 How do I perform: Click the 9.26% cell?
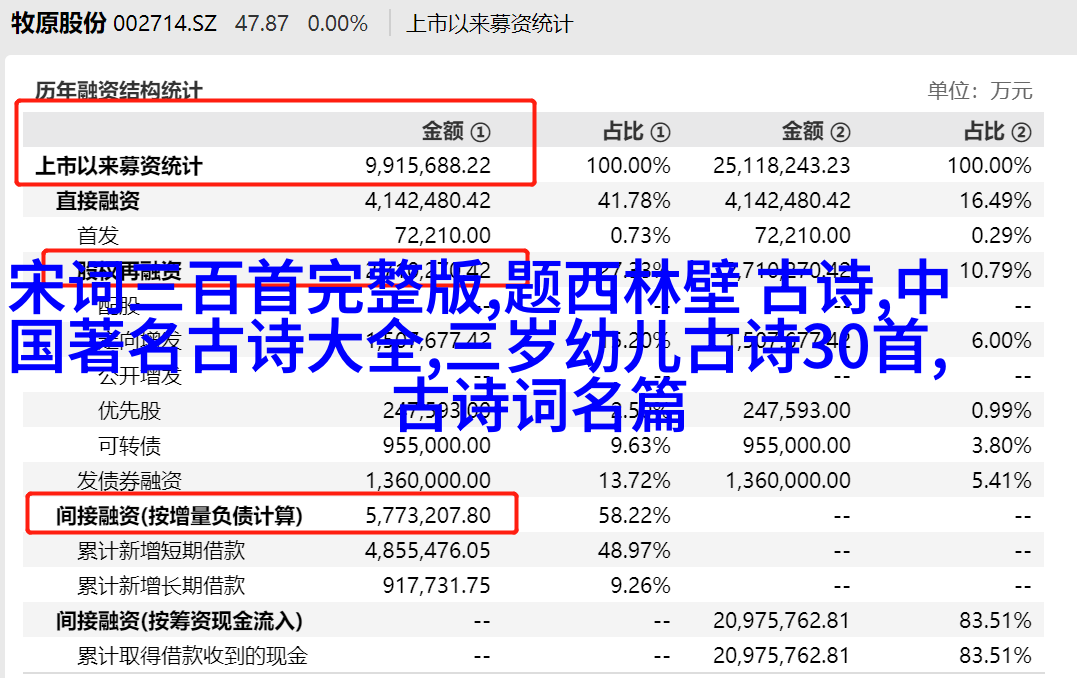click(640, 586)
